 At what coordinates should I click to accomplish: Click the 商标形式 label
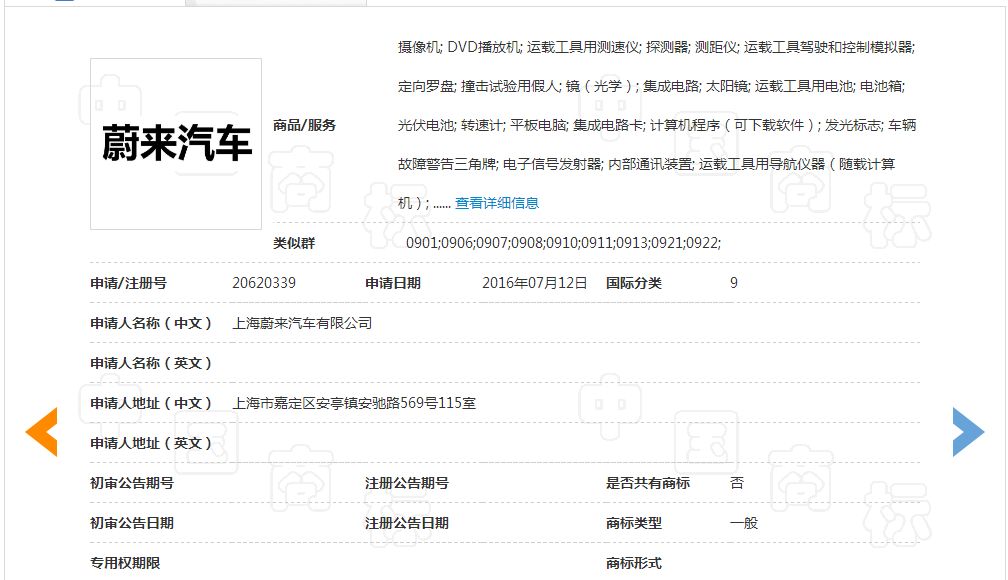click(x=634, y=563)
